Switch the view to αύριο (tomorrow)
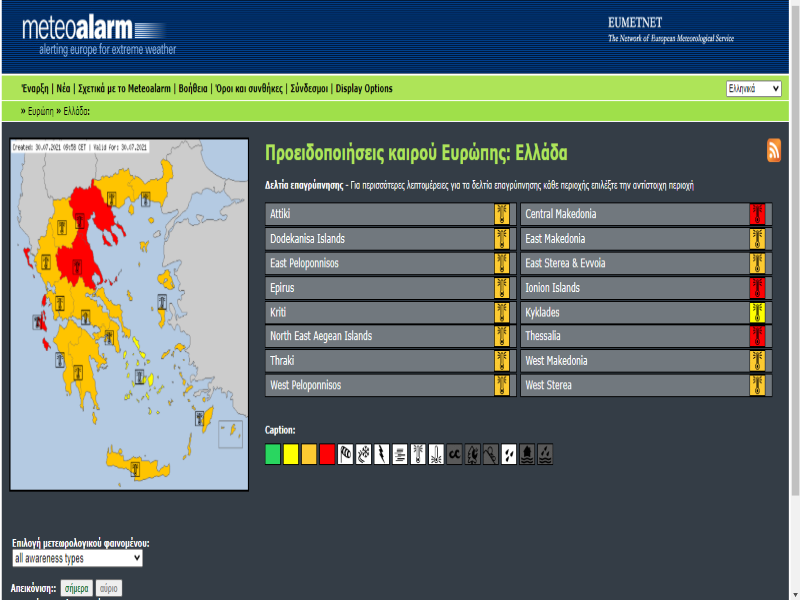 point(108,589)
